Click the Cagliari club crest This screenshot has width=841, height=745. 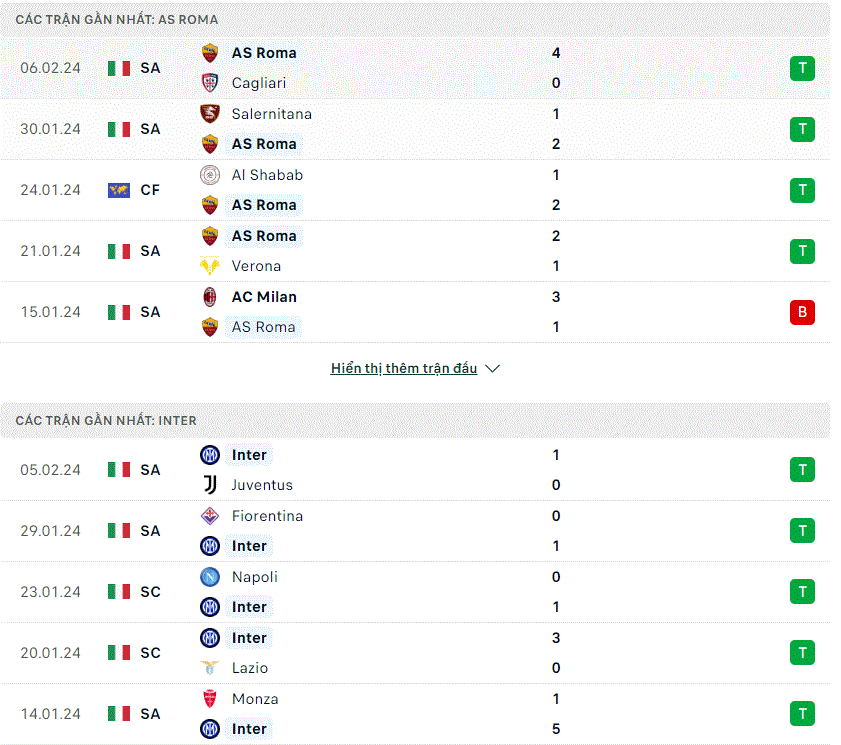(x=210, y=83)
